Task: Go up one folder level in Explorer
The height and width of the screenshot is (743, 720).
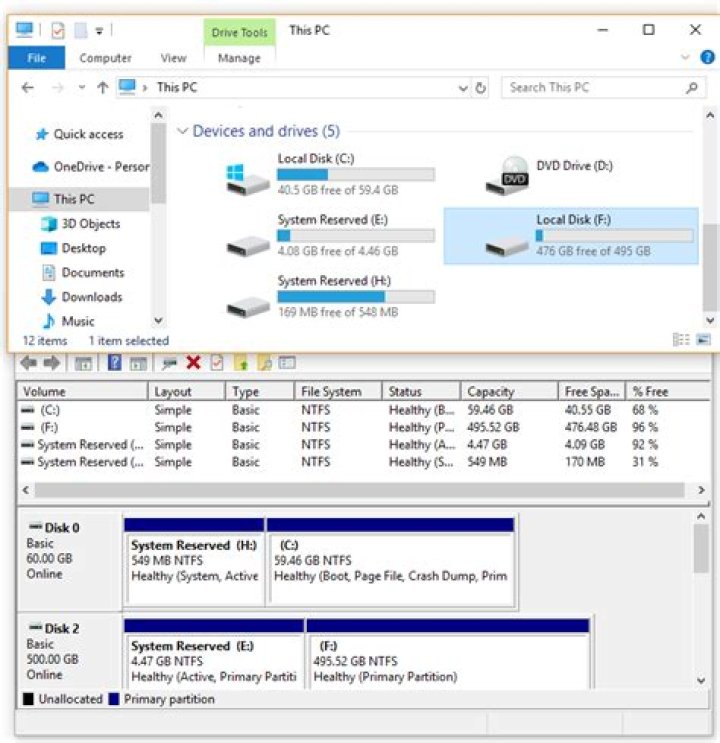Action: 102,88
